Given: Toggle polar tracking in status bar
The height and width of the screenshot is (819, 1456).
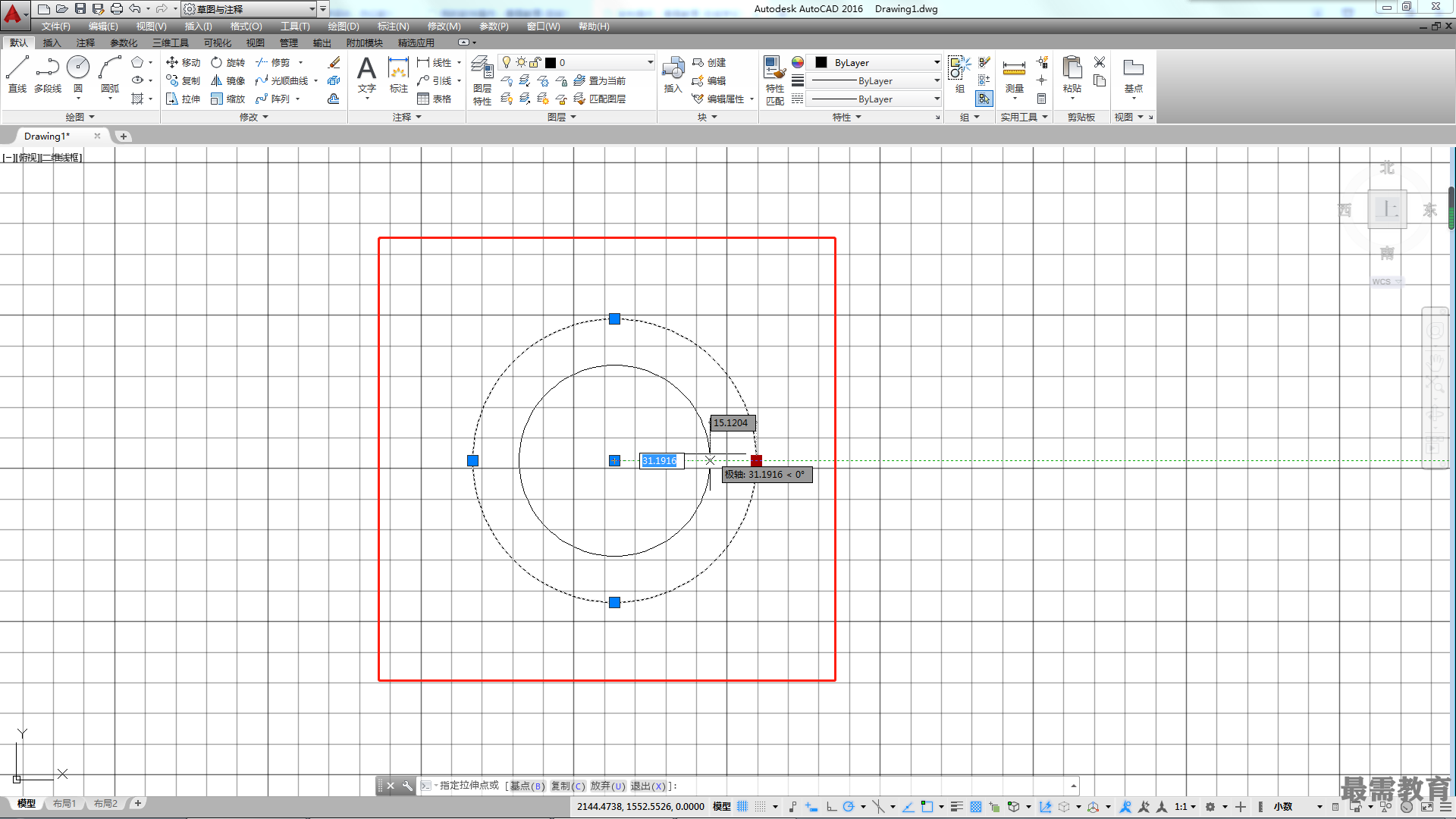Looking at the screenshot, I should [849, 806].
